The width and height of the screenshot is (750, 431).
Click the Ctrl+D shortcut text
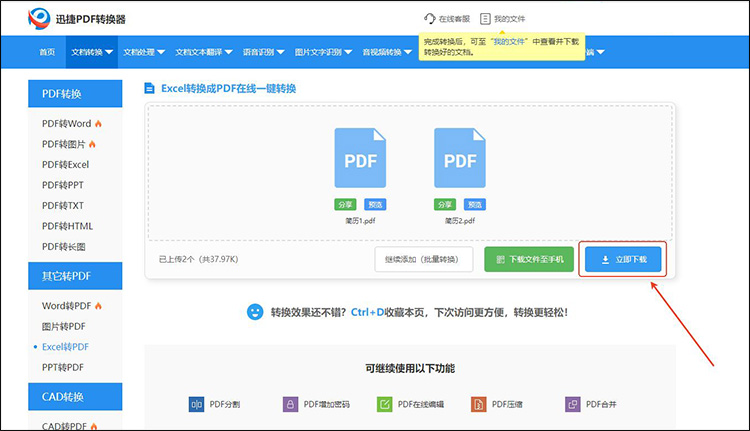click(367, 312)
